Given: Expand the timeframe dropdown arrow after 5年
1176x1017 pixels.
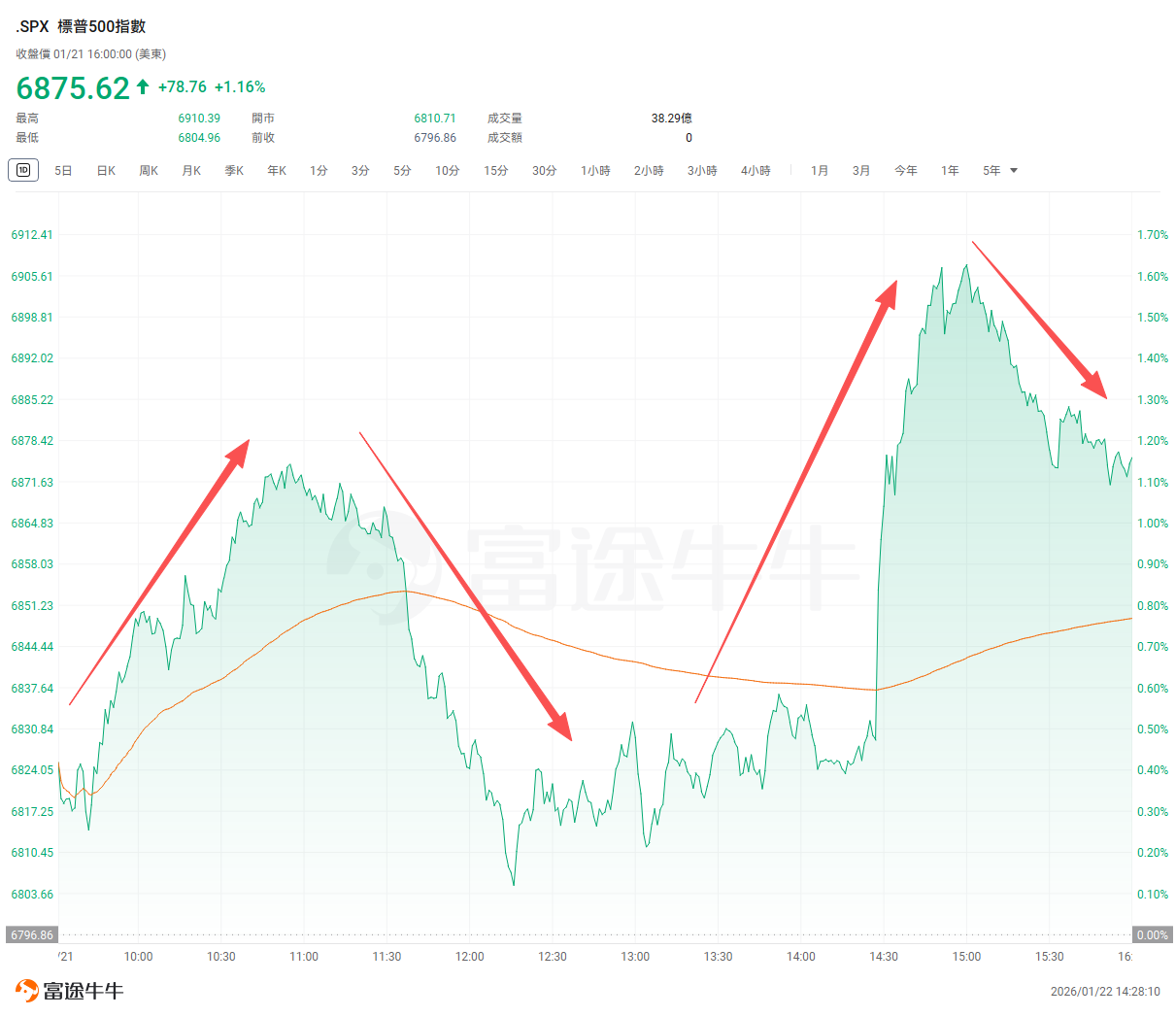Looking at the screenshot, I should (x=1014, y=170).
